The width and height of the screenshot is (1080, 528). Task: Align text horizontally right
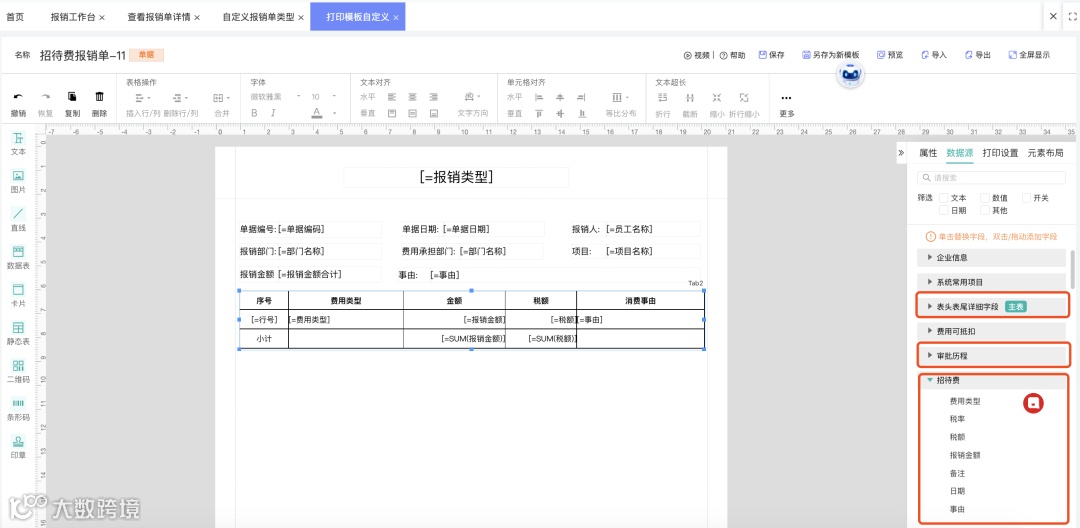(x=433, y=97)
